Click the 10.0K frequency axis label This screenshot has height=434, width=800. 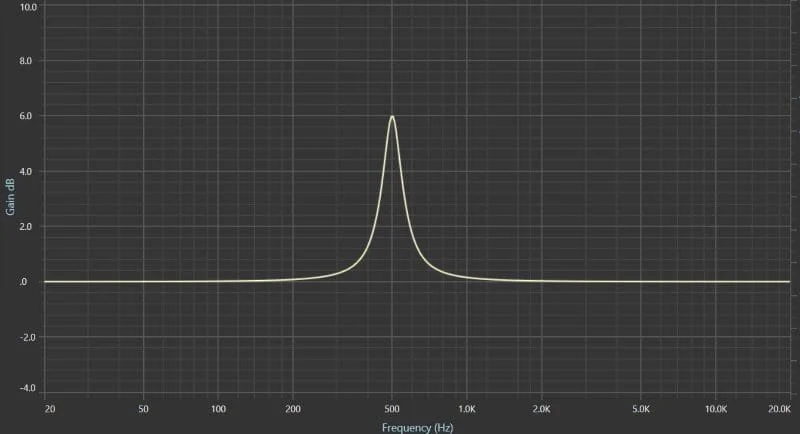pos(716,409)
